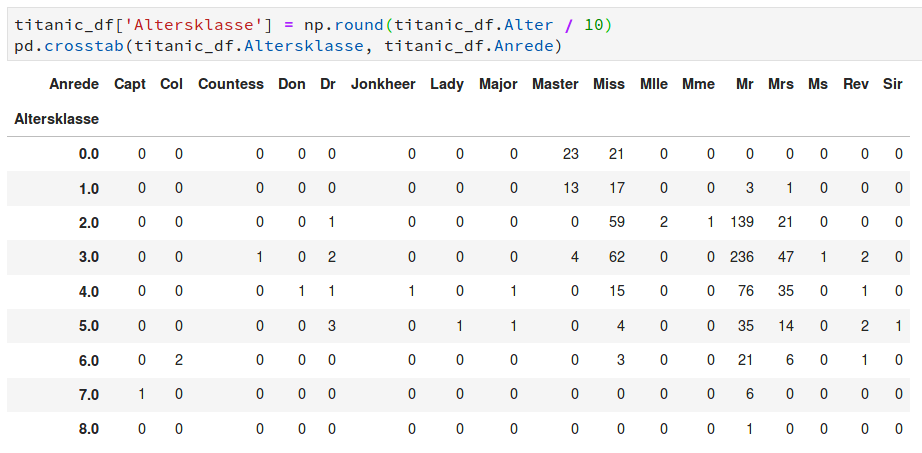Select the row label 8.0
Image resolution: width=922 pixels, height=453 pixels.
pos(89,429)
